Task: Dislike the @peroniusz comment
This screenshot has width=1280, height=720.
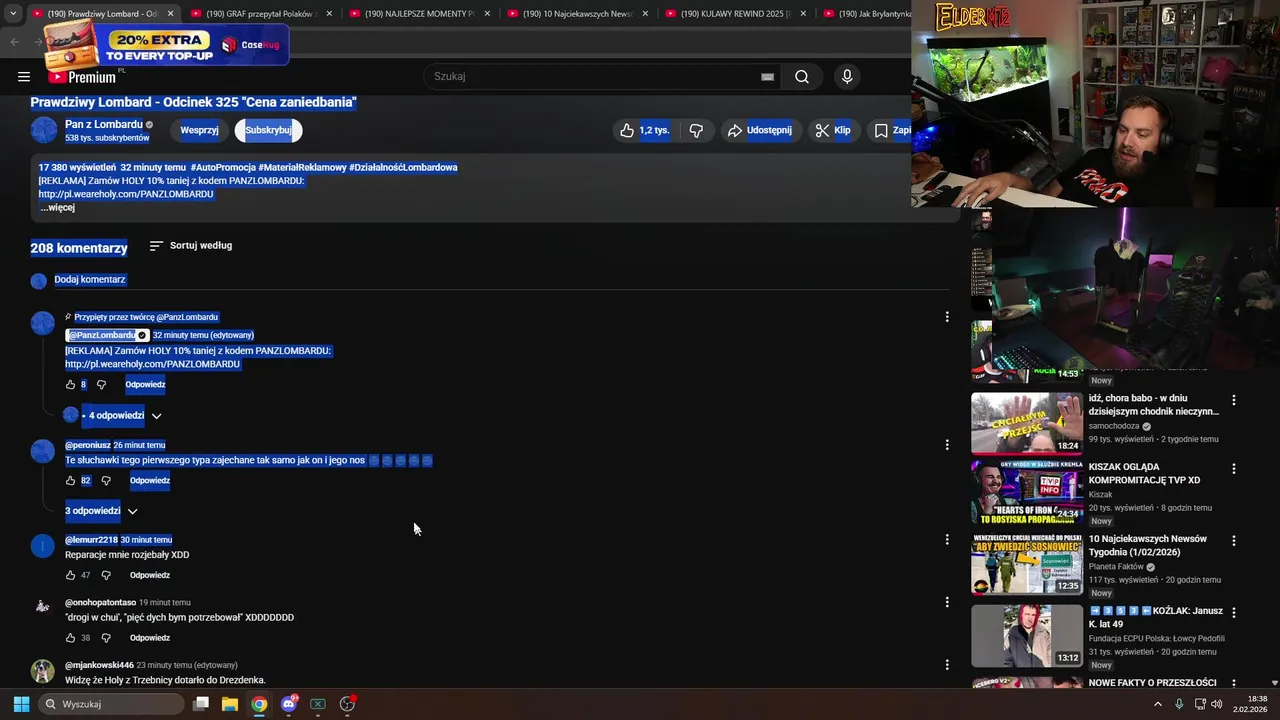Action: click(x=106, y=480)
